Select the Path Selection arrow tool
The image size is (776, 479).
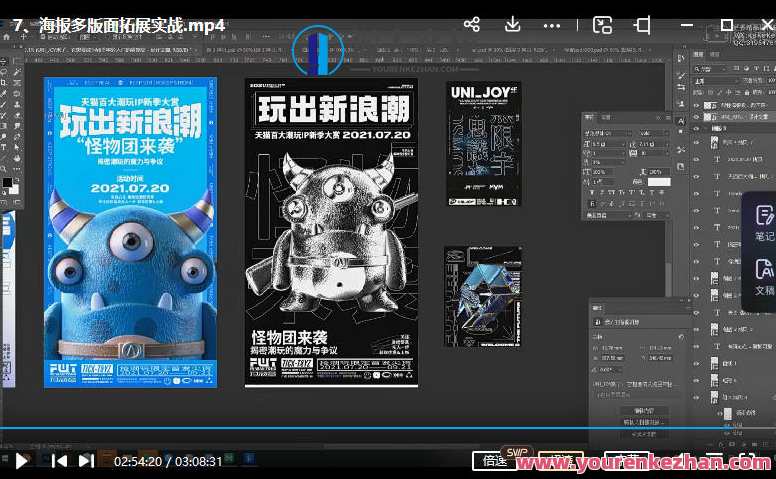click(x=16, y=147)
